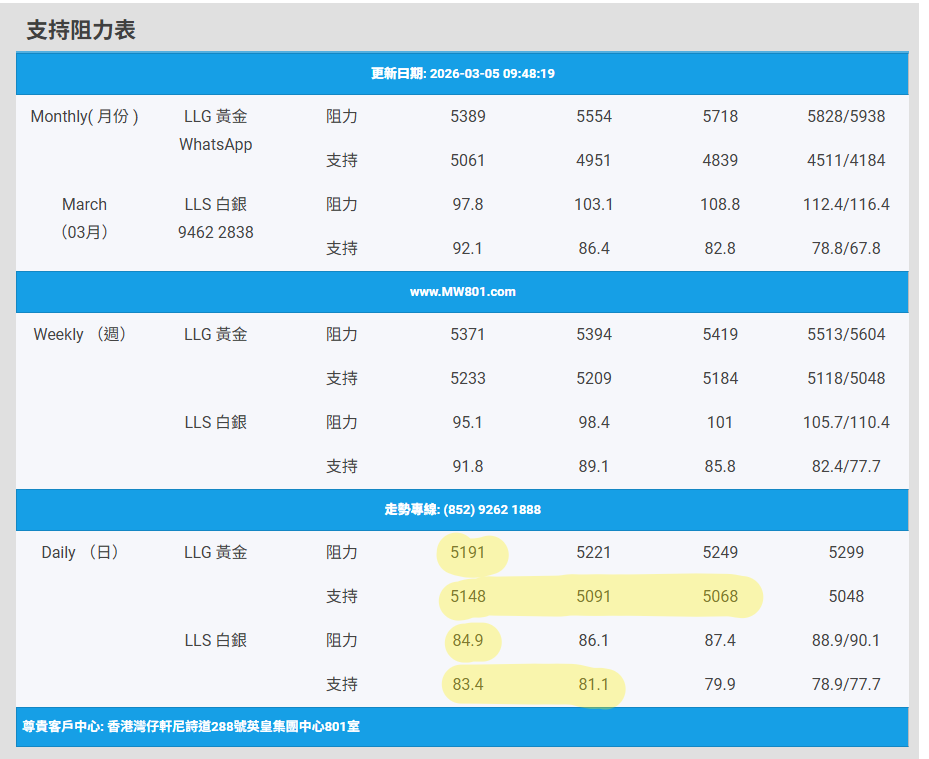The height and width of the screenshot is (759, 929).
Task: Click the 支持阻力表 page title
Action: pos(81,30)
